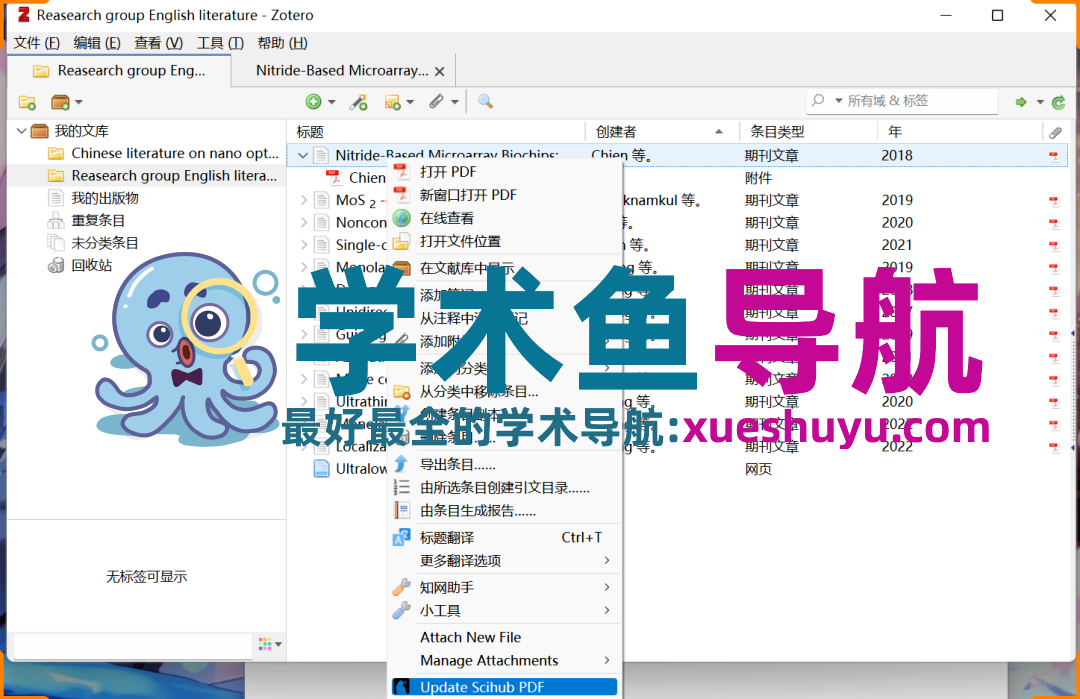Choose 导出条目 from context menu
This screenshot has height=699, width=1080.
point(505,465)
